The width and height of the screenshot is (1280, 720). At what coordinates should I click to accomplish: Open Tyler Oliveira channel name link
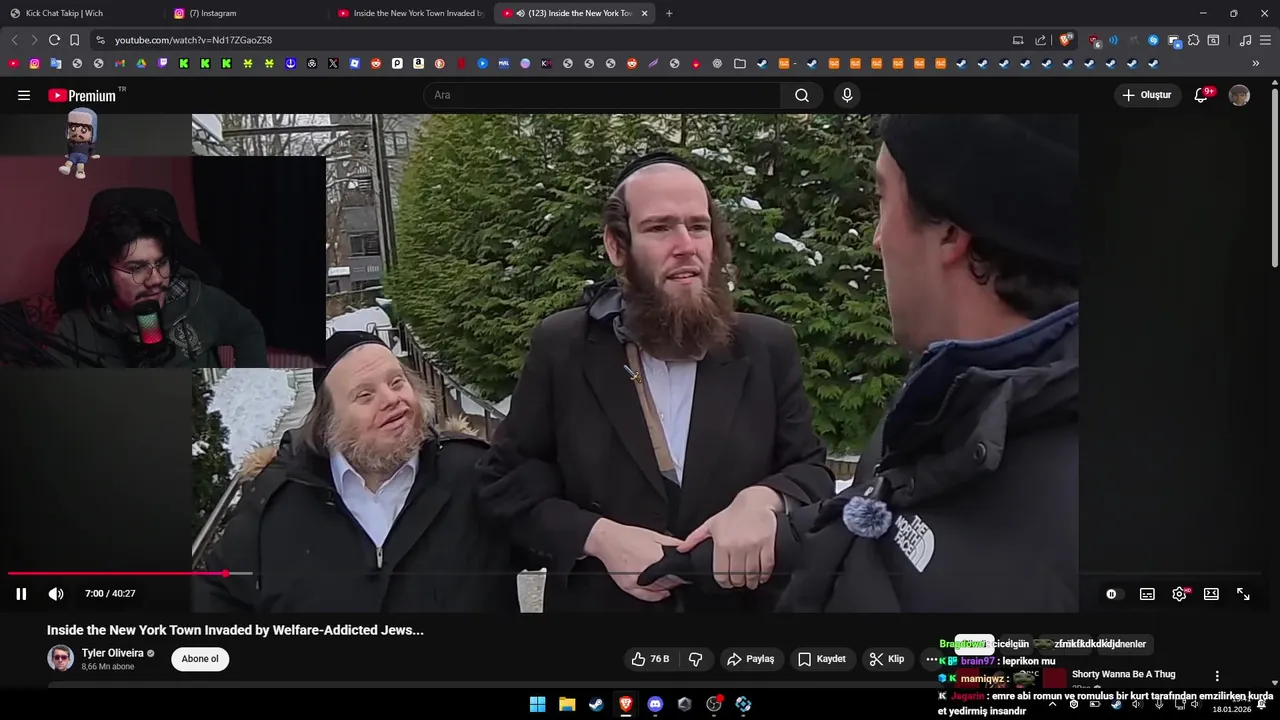click(x=112, y=653)
